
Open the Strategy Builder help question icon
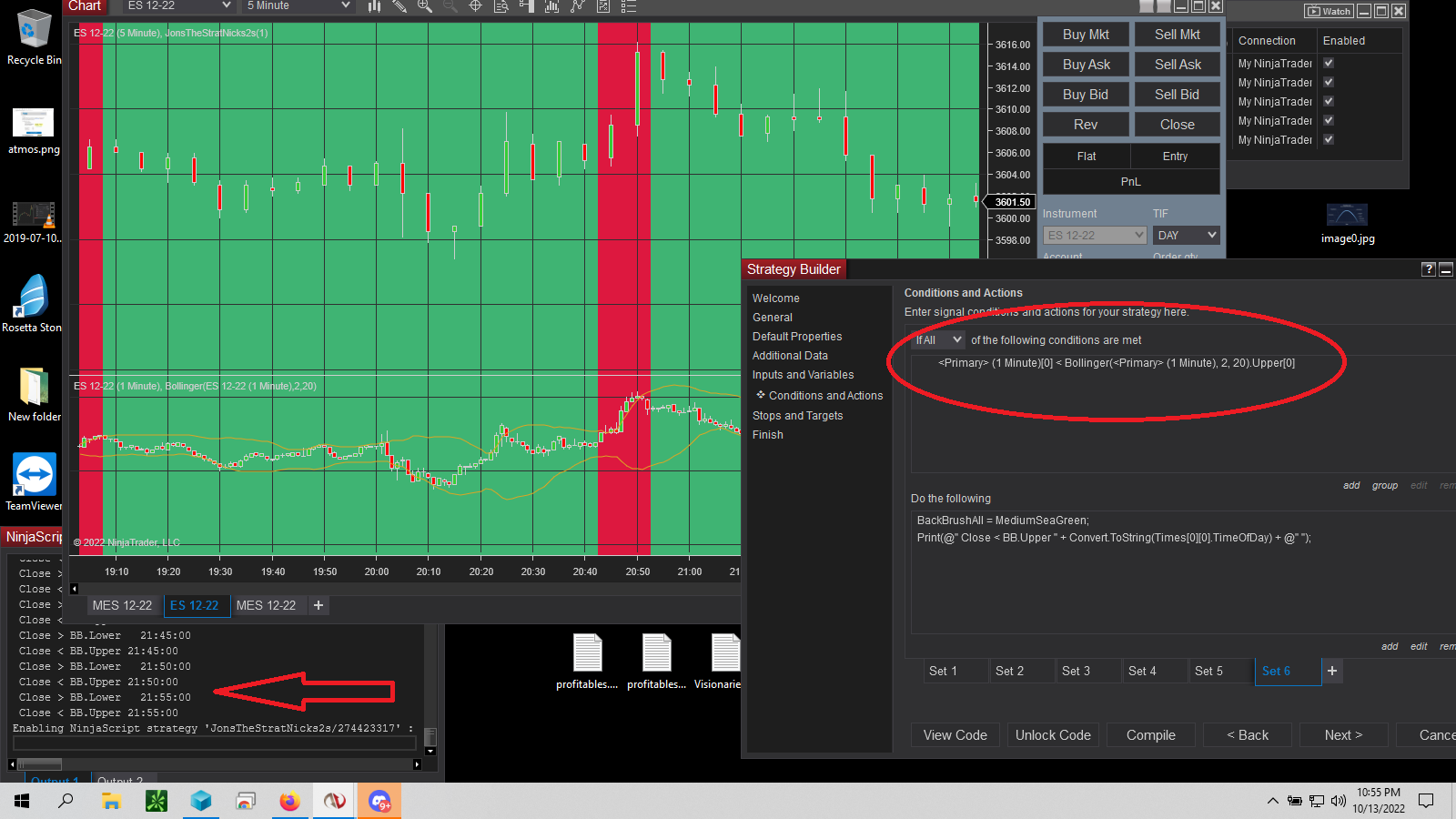click(x=1429, y=269)
